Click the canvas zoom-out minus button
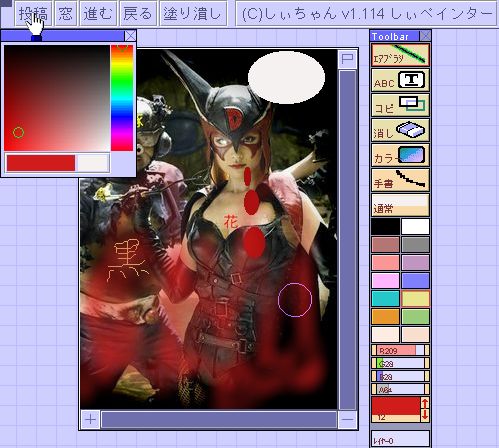Screen dimensions: 499x448 point(347,419)
